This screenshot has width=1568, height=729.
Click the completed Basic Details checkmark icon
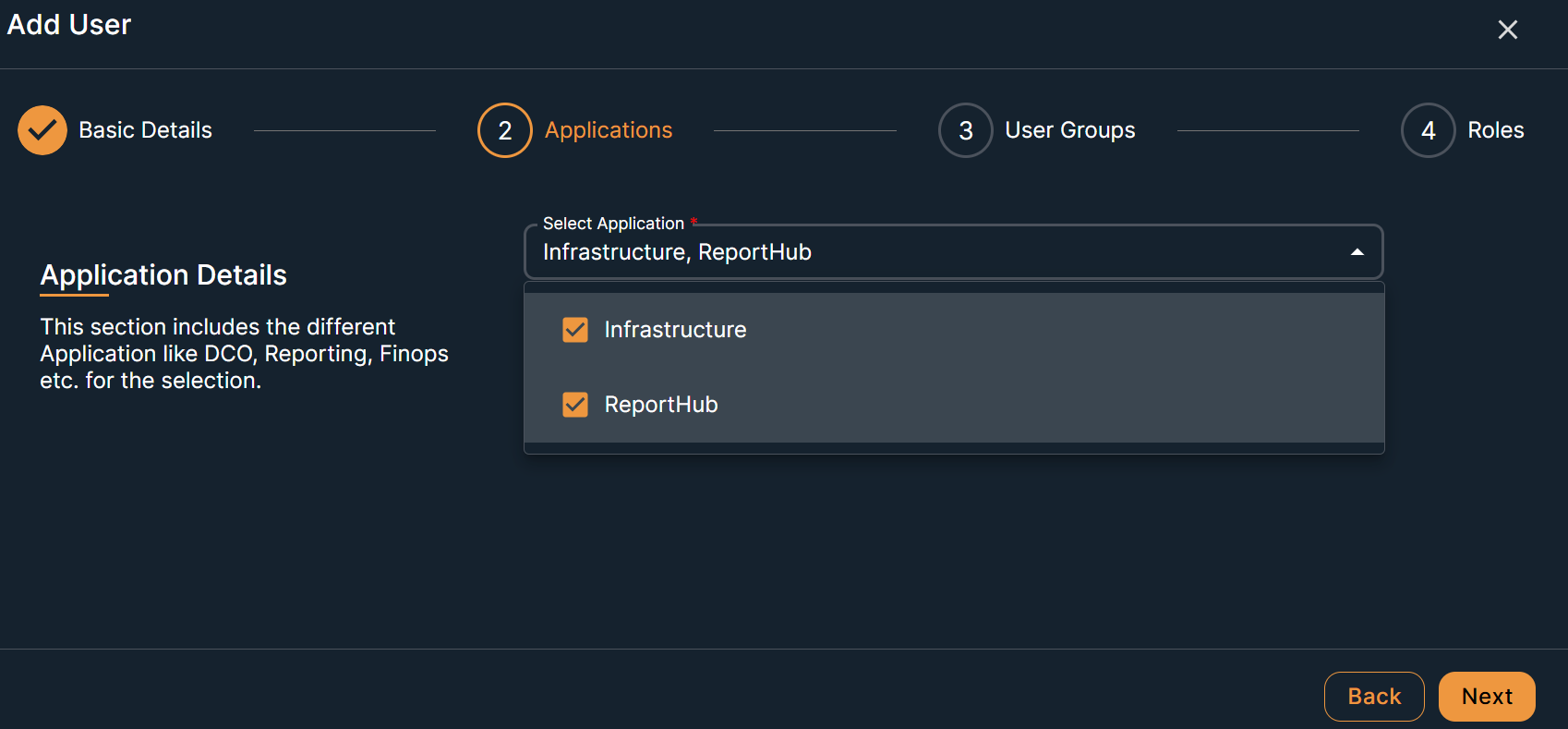42,130
